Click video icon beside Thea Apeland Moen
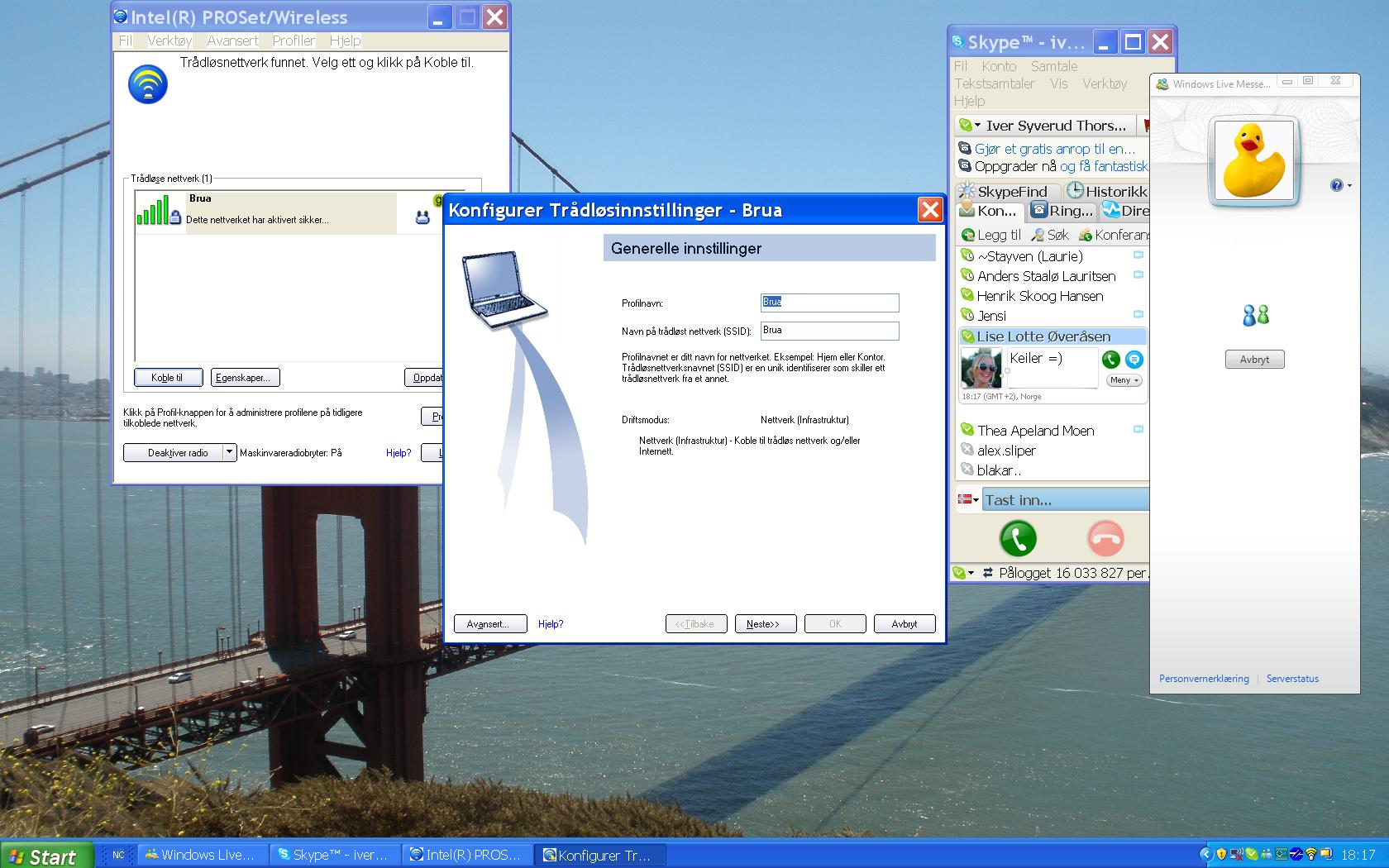This screenshot has width=1389, height=868. coord(1138,430)
